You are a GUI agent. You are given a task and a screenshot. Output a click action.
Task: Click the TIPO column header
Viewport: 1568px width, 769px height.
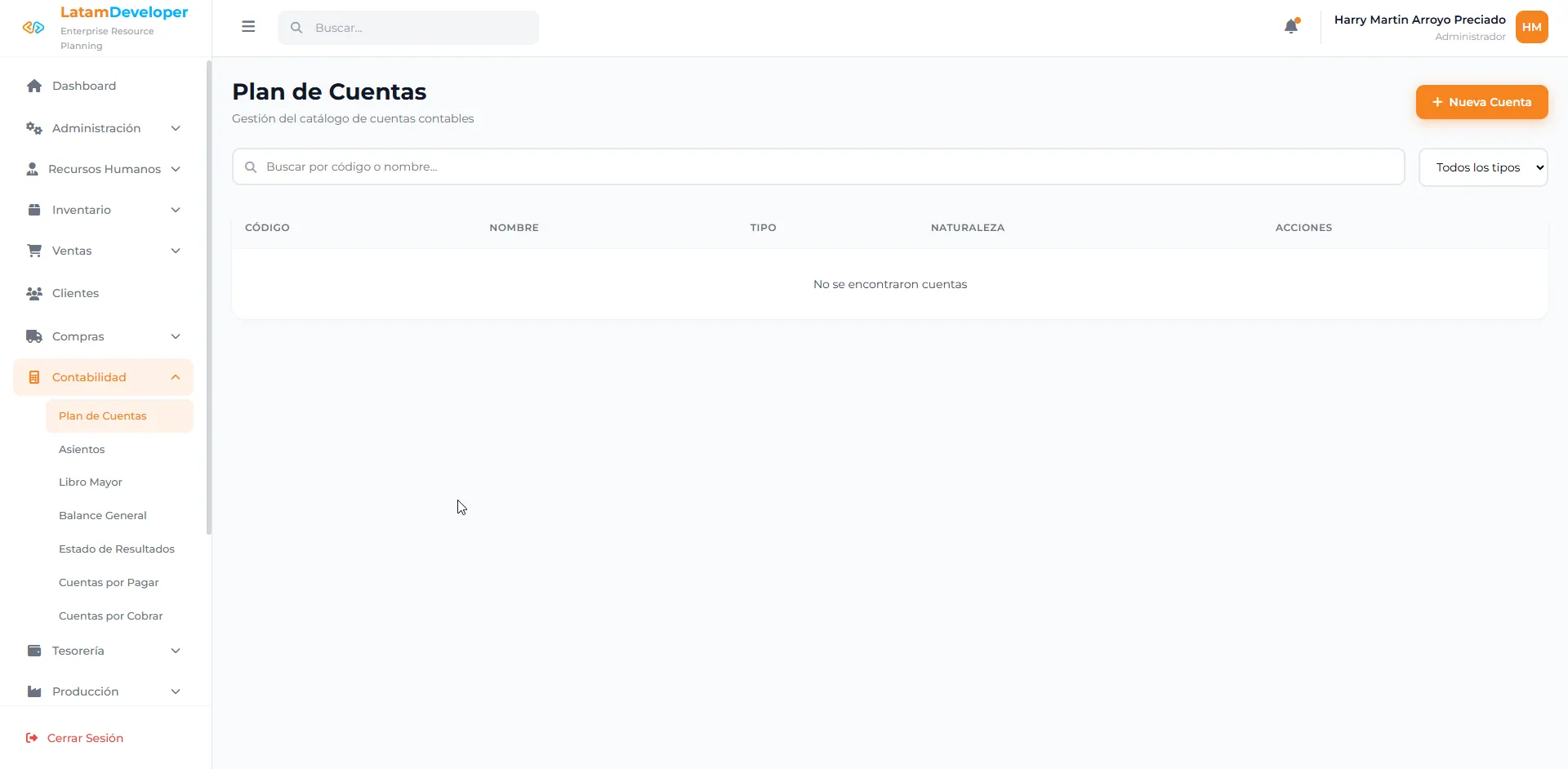point(763,228)
